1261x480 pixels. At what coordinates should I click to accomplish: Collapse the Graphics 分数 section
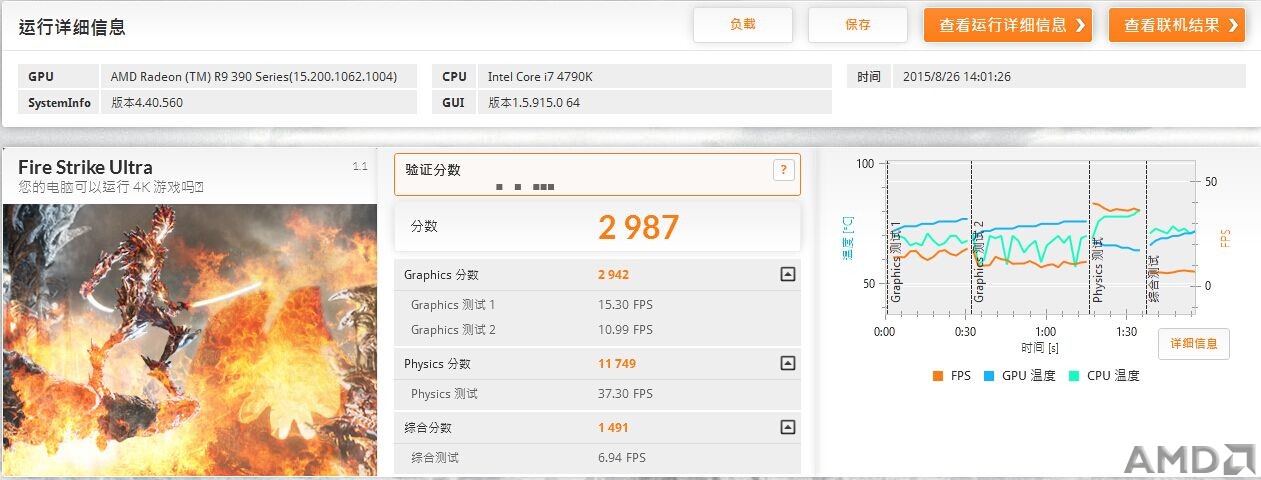(x=787, y=275)
